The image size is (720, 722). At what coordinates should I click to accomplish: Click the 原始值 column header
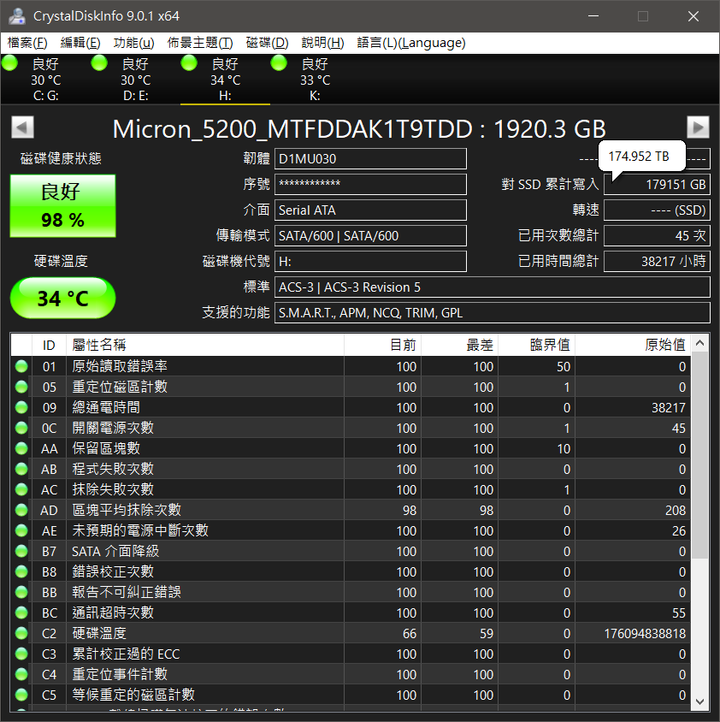pos(633,345)
